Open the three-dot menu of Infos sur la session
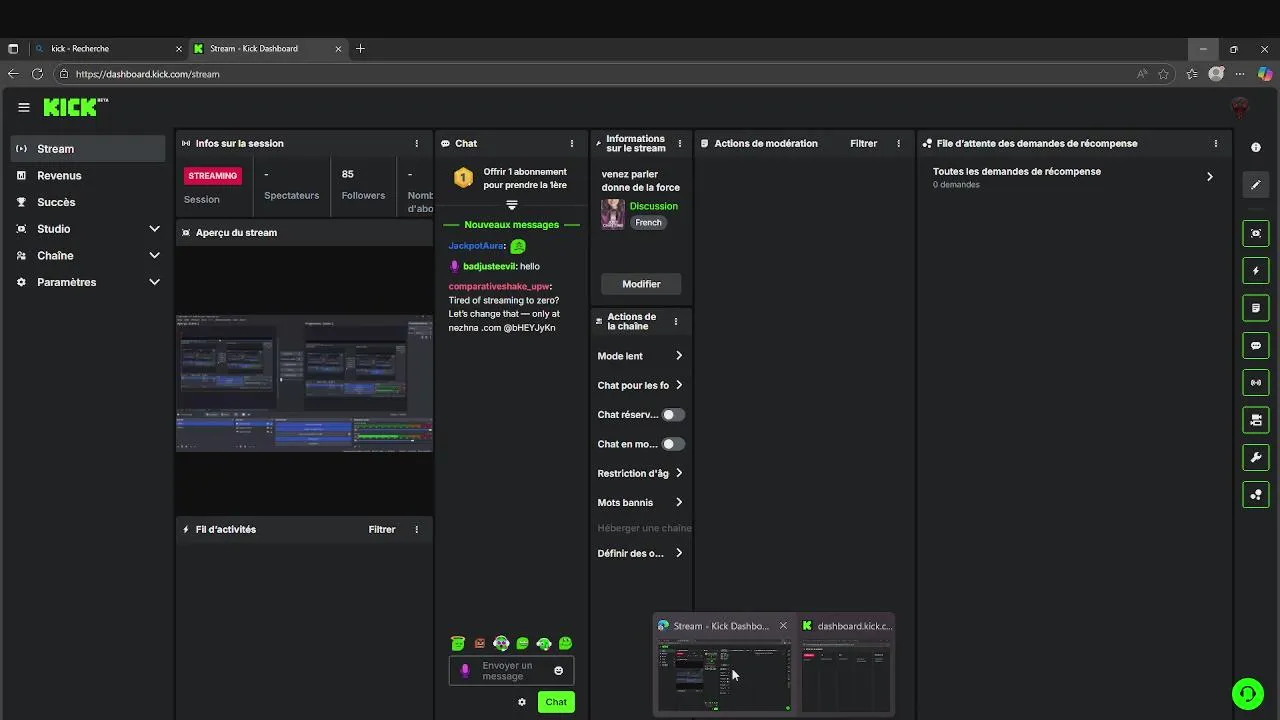This screenshot has width=1280, height=720. click(417, 143)
